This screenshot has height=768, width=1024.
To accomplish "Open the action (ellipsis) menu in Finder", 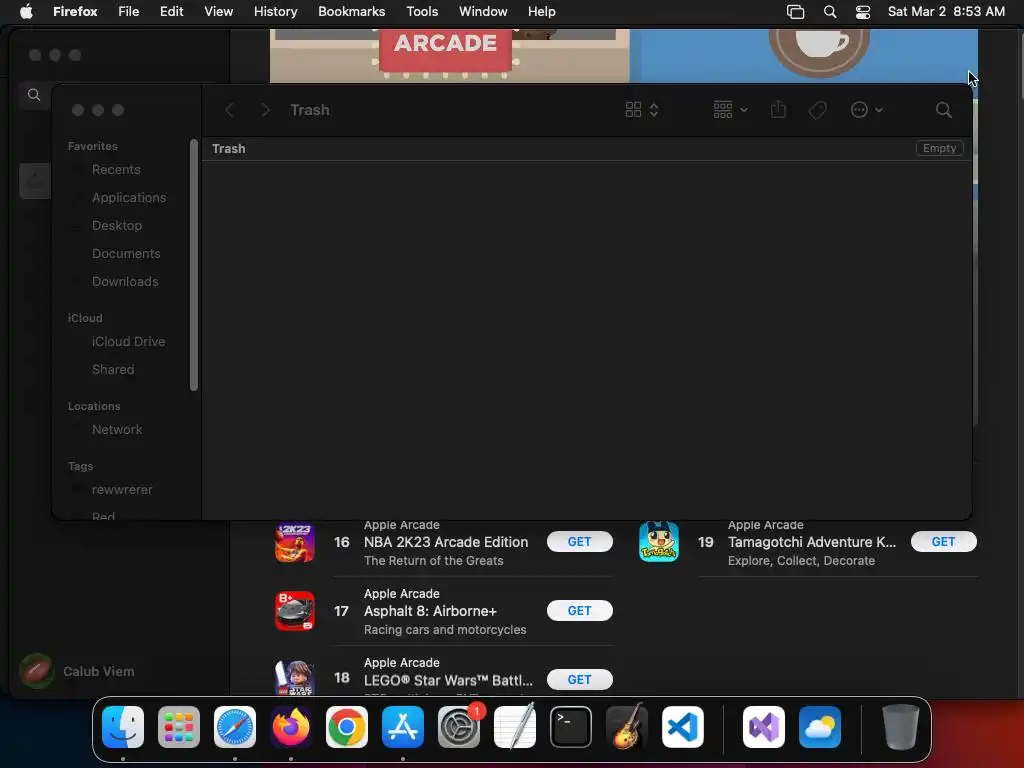I will pos(867,110).
